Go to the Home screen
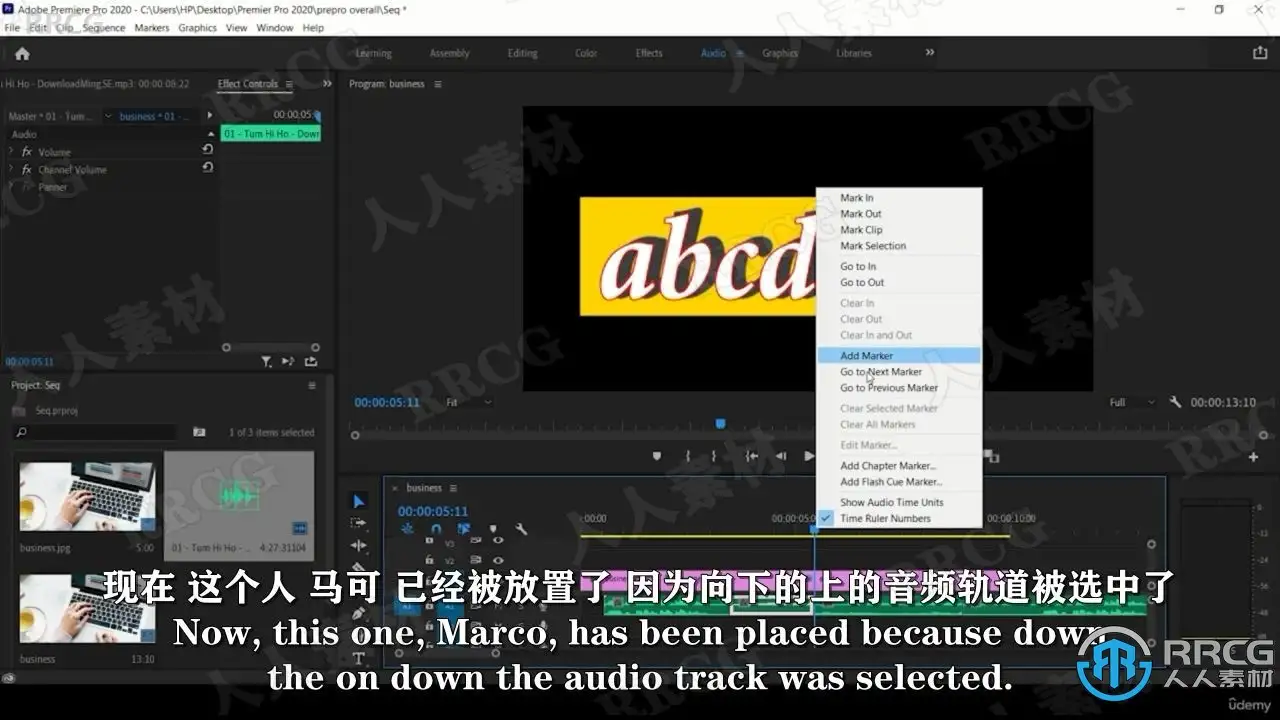Screen dimensions: 1280x720 coord(22,54)
